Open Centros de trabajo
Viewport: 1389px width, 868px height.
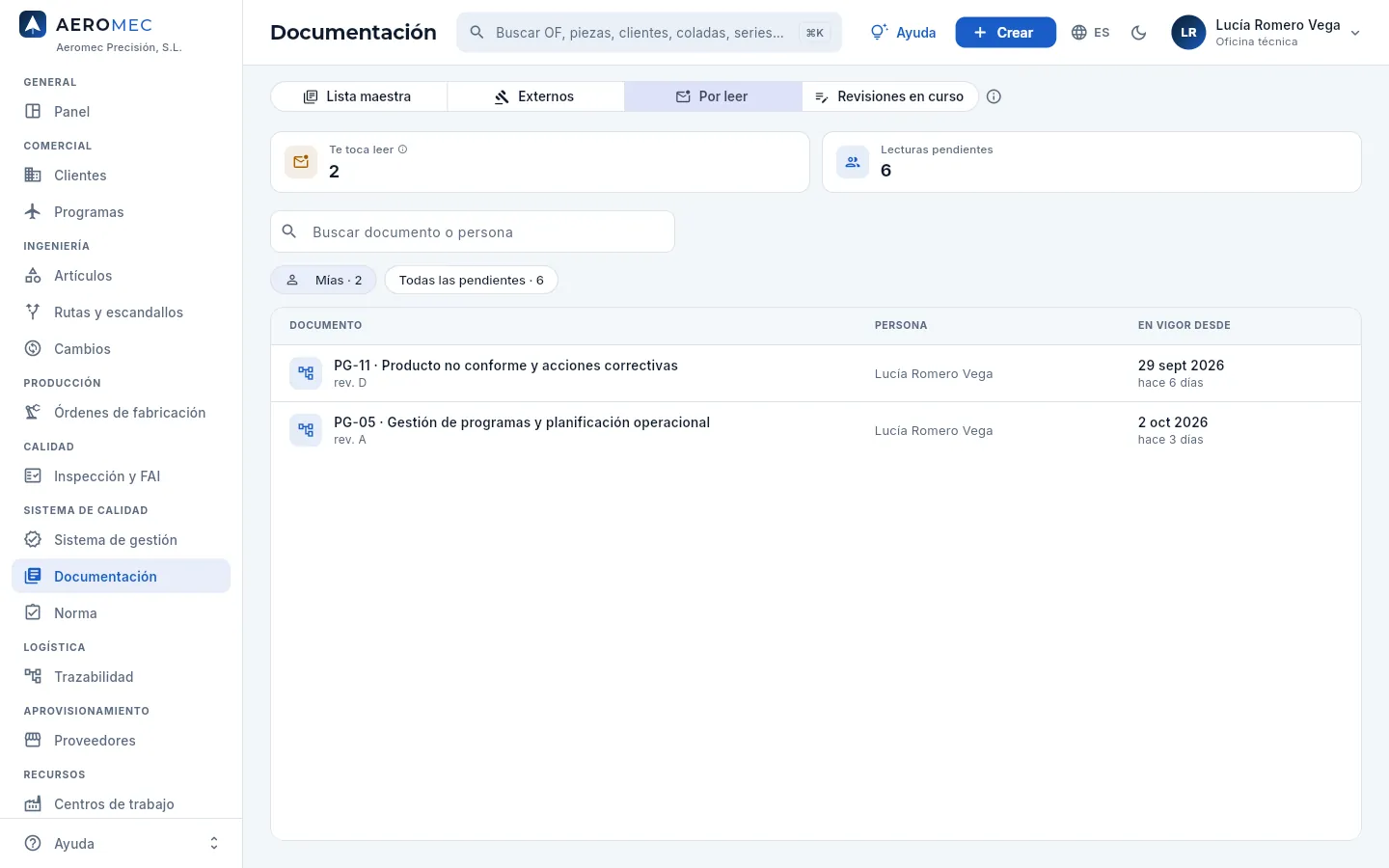[x=121, y=804]
